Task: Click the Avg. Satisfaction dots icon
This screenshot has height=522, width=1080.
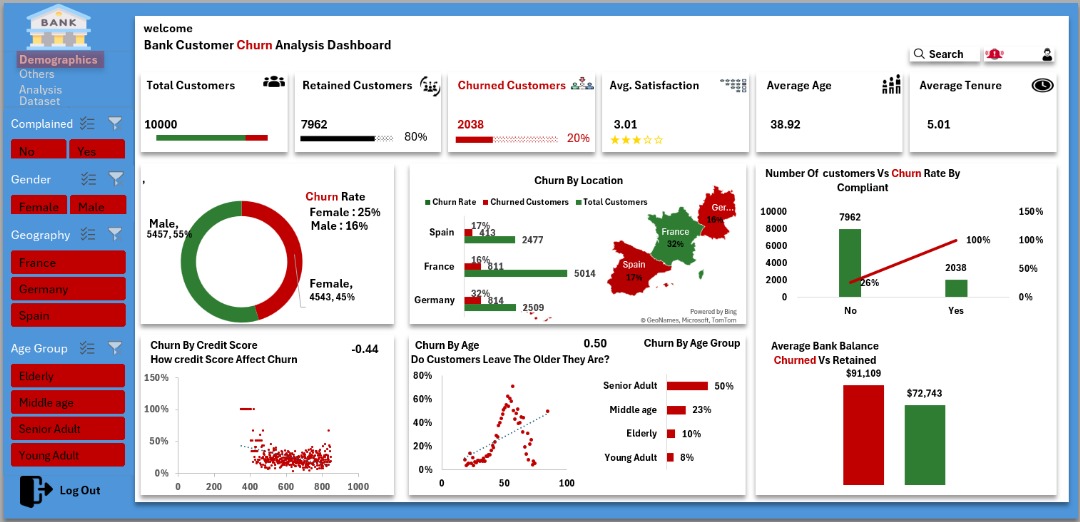Action: pos(734,85)
